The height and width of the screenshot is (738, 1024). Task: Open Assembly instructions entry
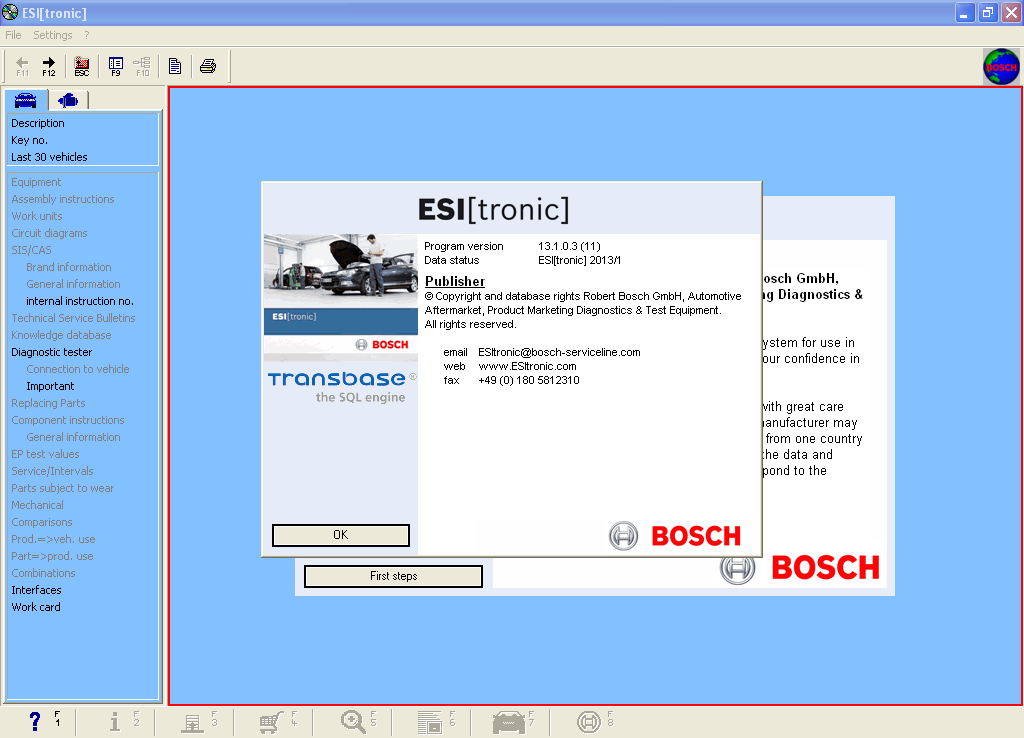click(x=63, y=199)
